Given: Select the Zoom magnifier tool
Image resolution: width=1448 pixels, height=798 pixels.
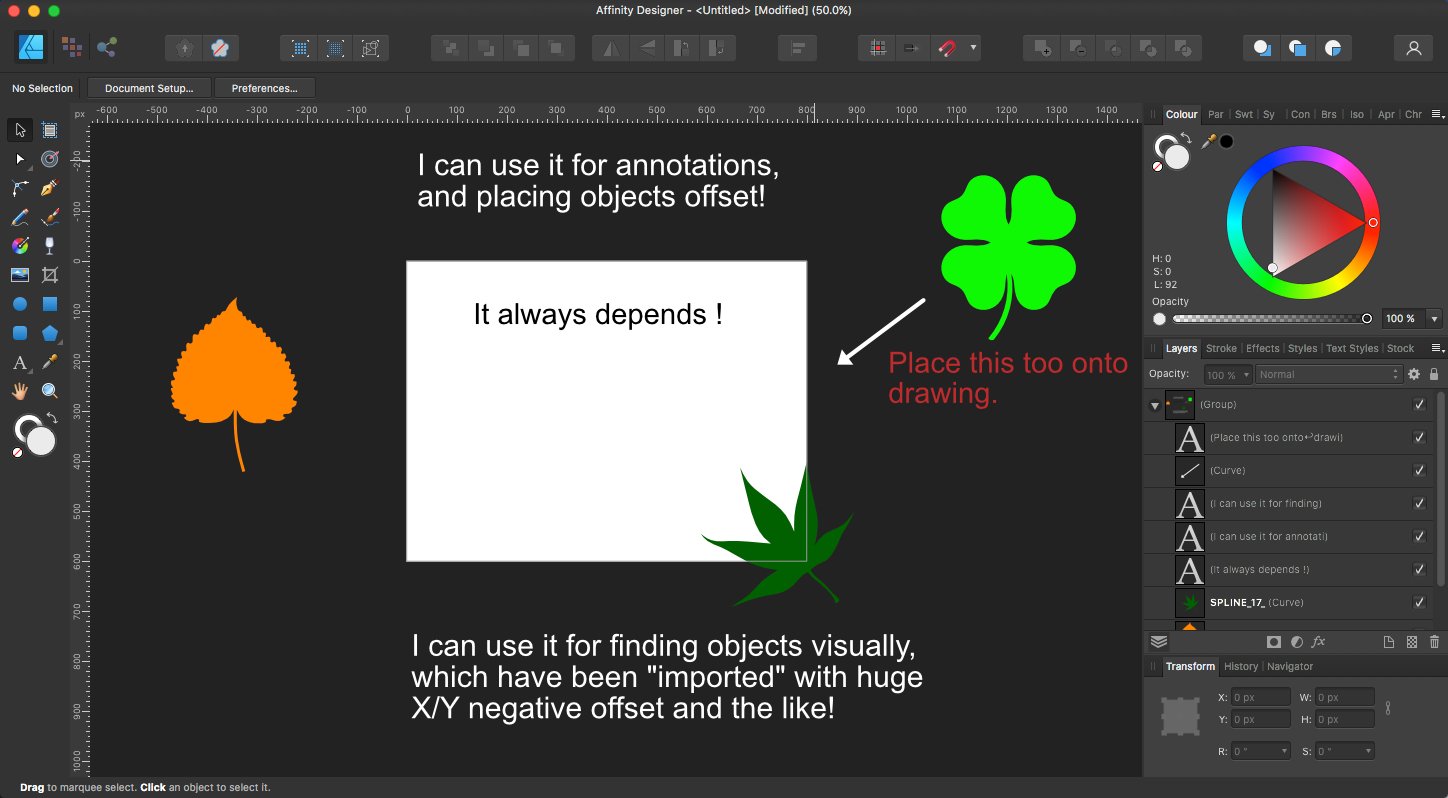Looking at the screenshot, I should tap(49, 391).
